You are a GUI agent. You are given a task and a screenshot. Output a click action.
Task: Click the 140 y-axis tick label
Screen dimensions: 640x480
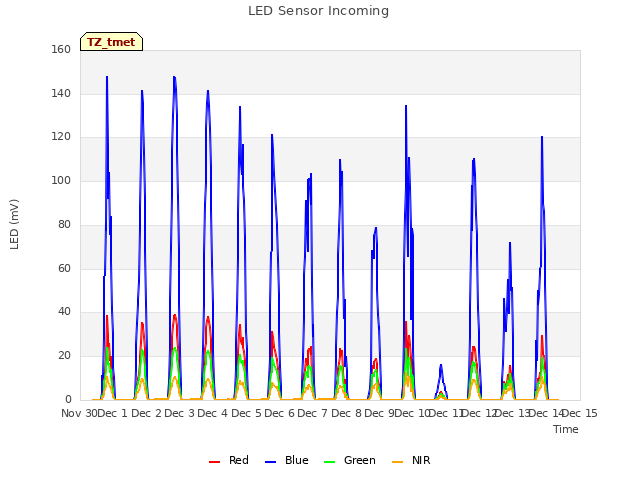61,93
